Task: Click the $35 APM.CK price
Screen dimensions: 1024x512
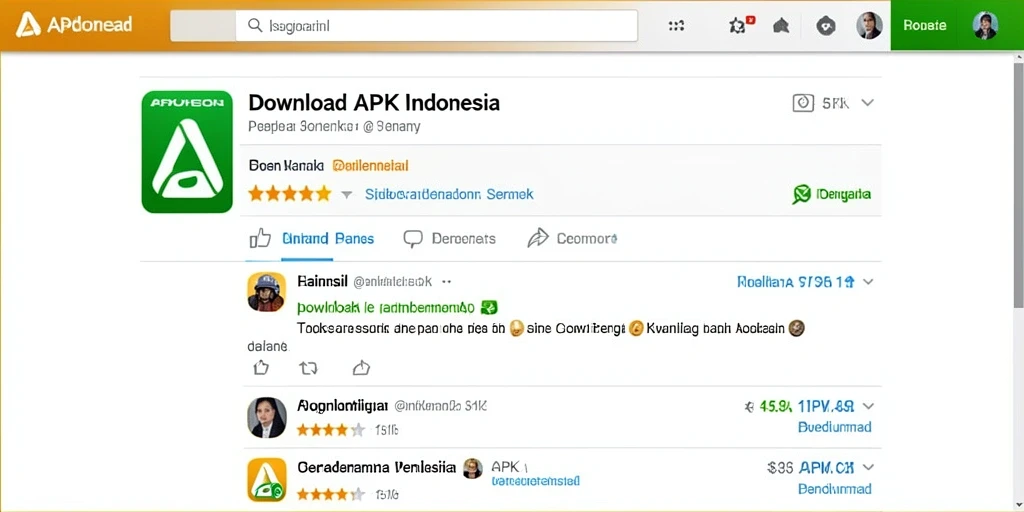Action: tap(811, 468)
